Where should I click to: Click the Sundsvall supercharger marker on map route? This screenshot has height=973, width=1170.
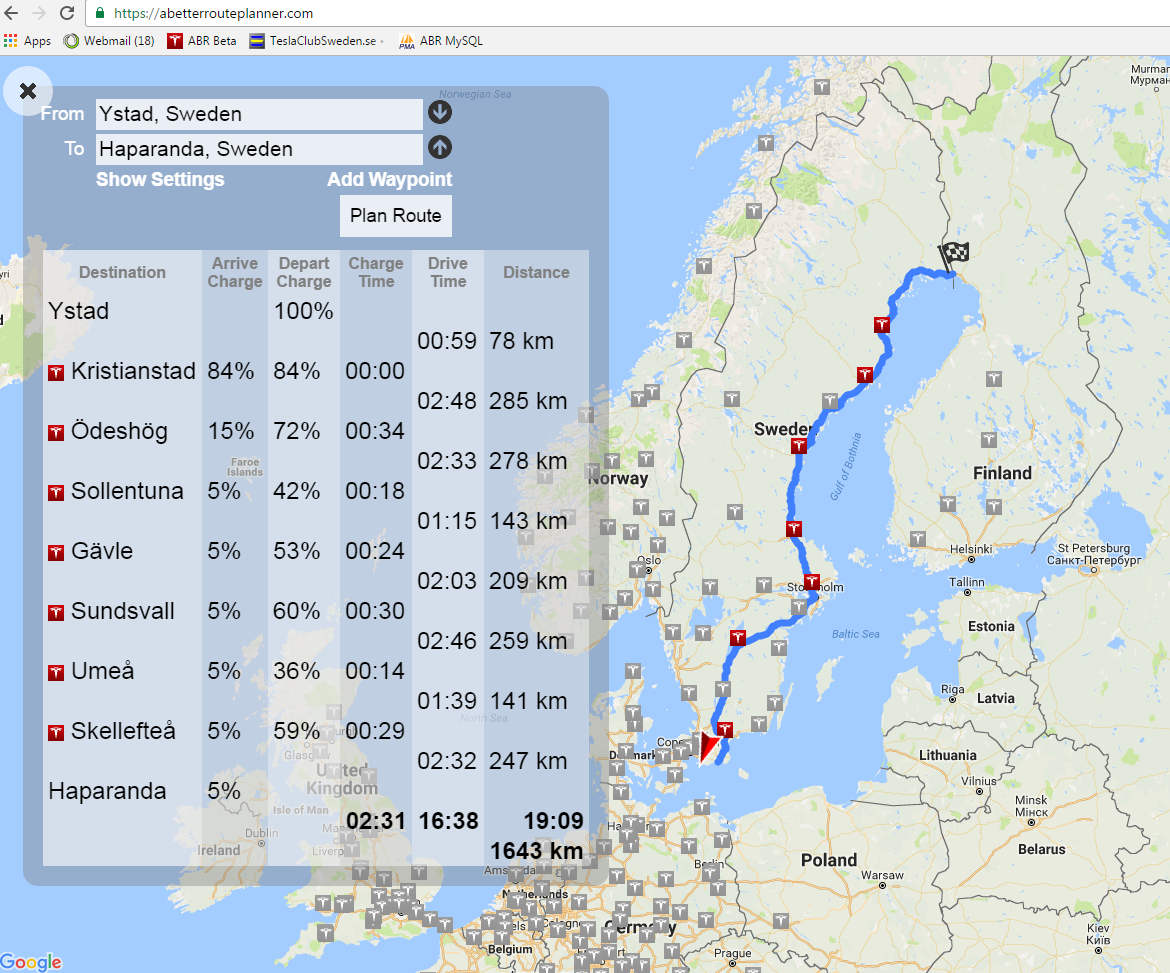(x=799, y=446)
